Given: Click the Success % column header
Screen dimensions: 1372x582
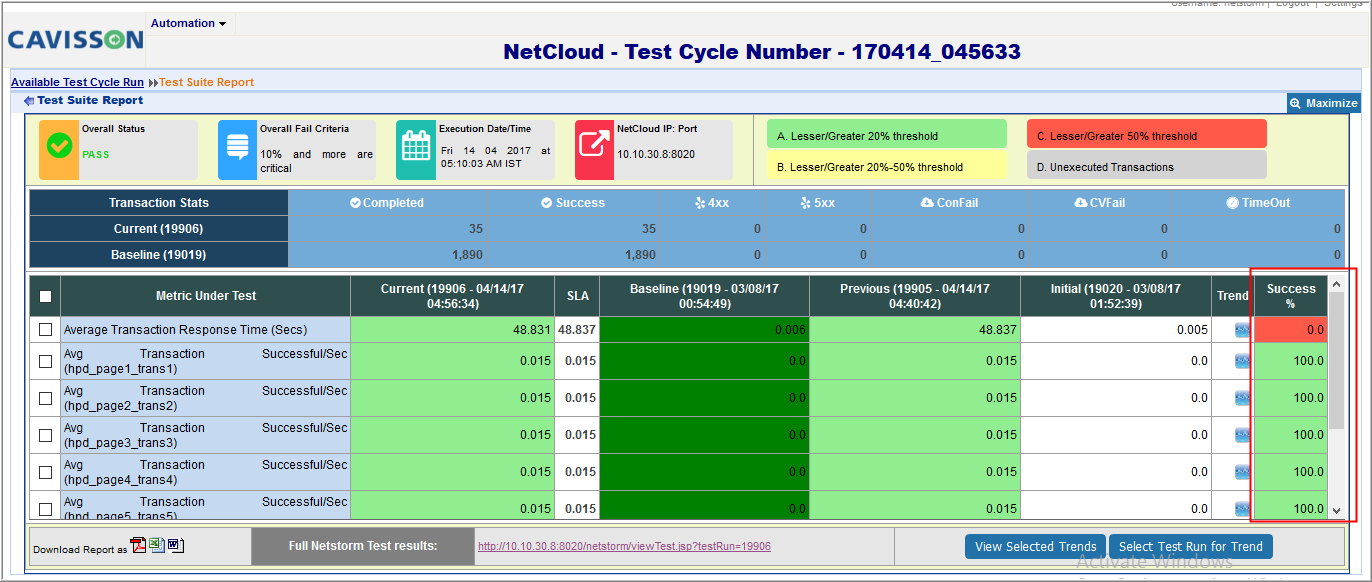Looking at the screenshot, I should click(1291, 296).
